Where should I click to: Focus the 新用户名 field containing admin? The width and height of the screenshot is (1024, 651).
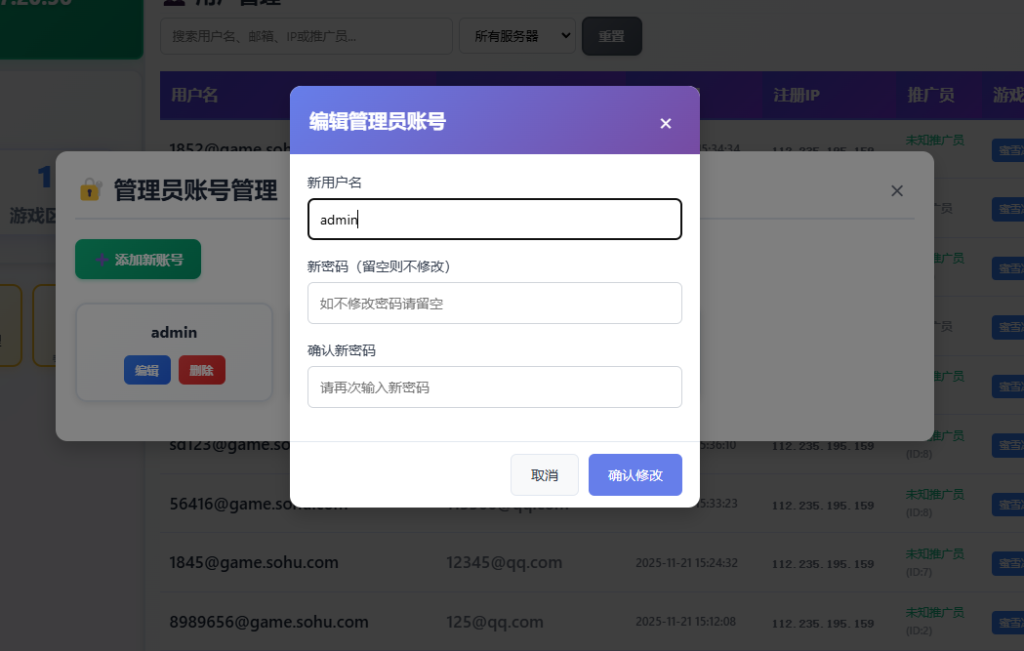(494, 219)
